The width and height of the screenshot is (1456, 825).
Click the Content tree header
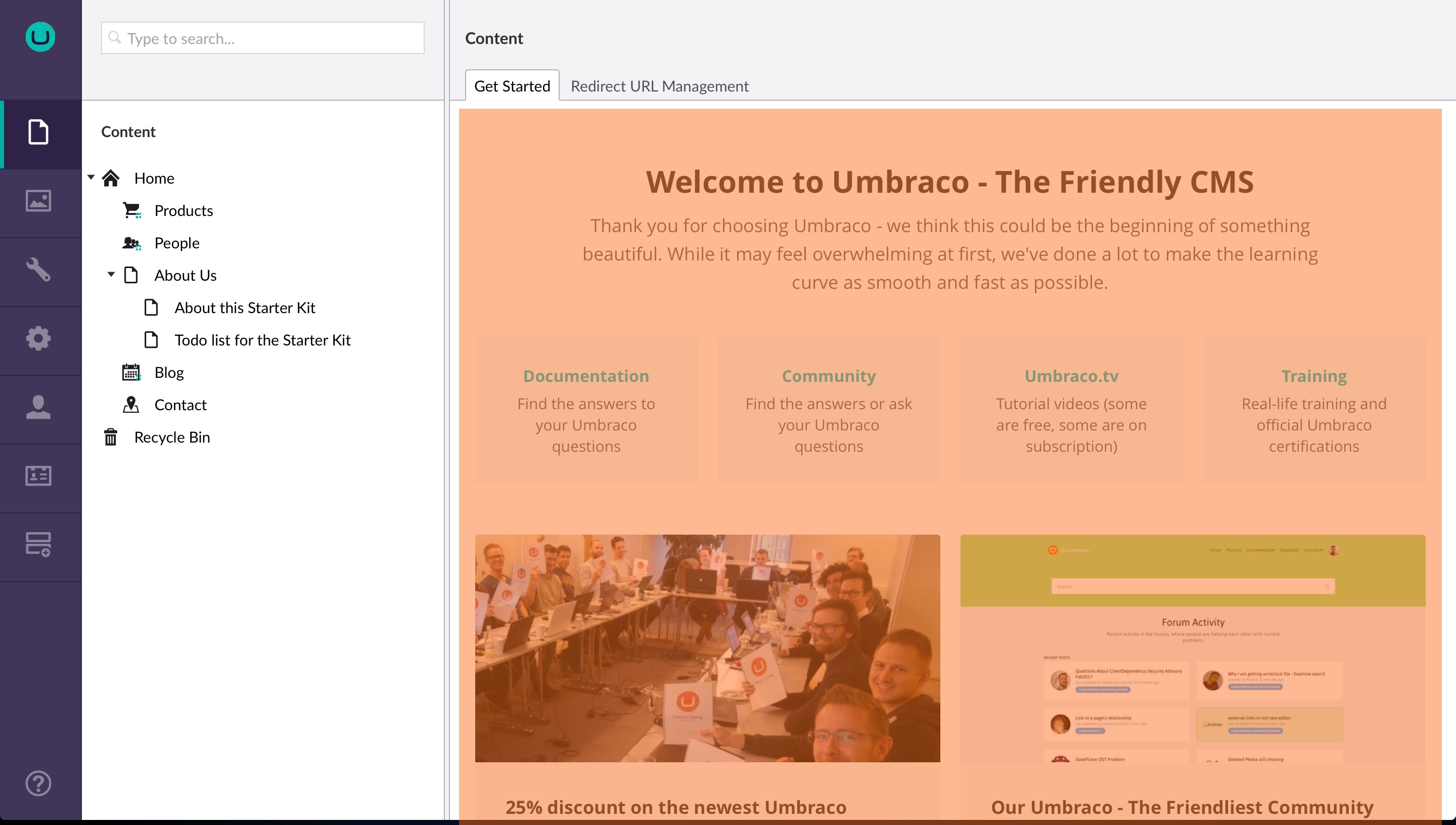[x=128, y=132]
